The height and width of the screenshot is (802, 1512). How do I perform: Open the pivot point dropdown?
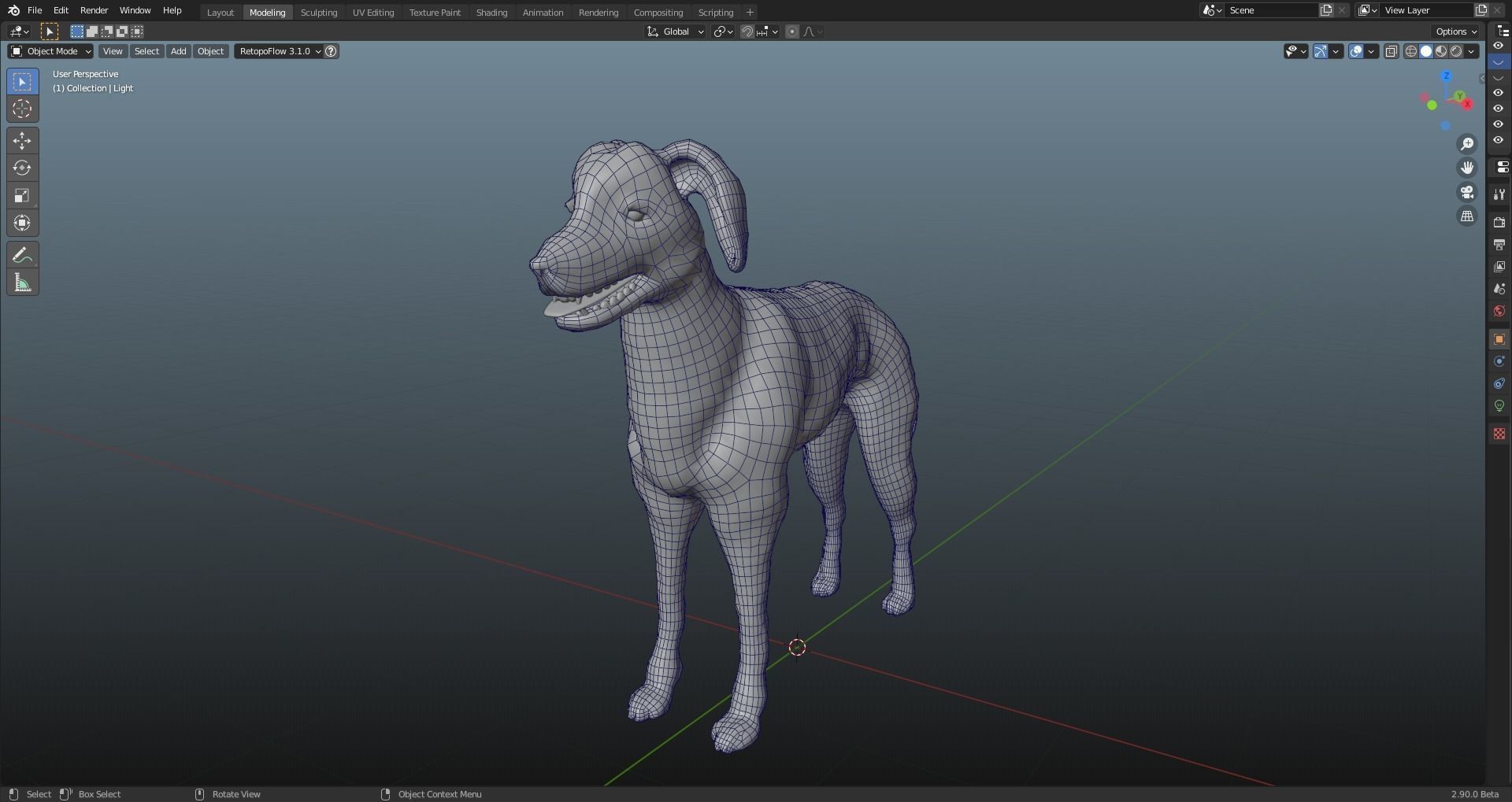pyautogui.click(x=723, y=31)
